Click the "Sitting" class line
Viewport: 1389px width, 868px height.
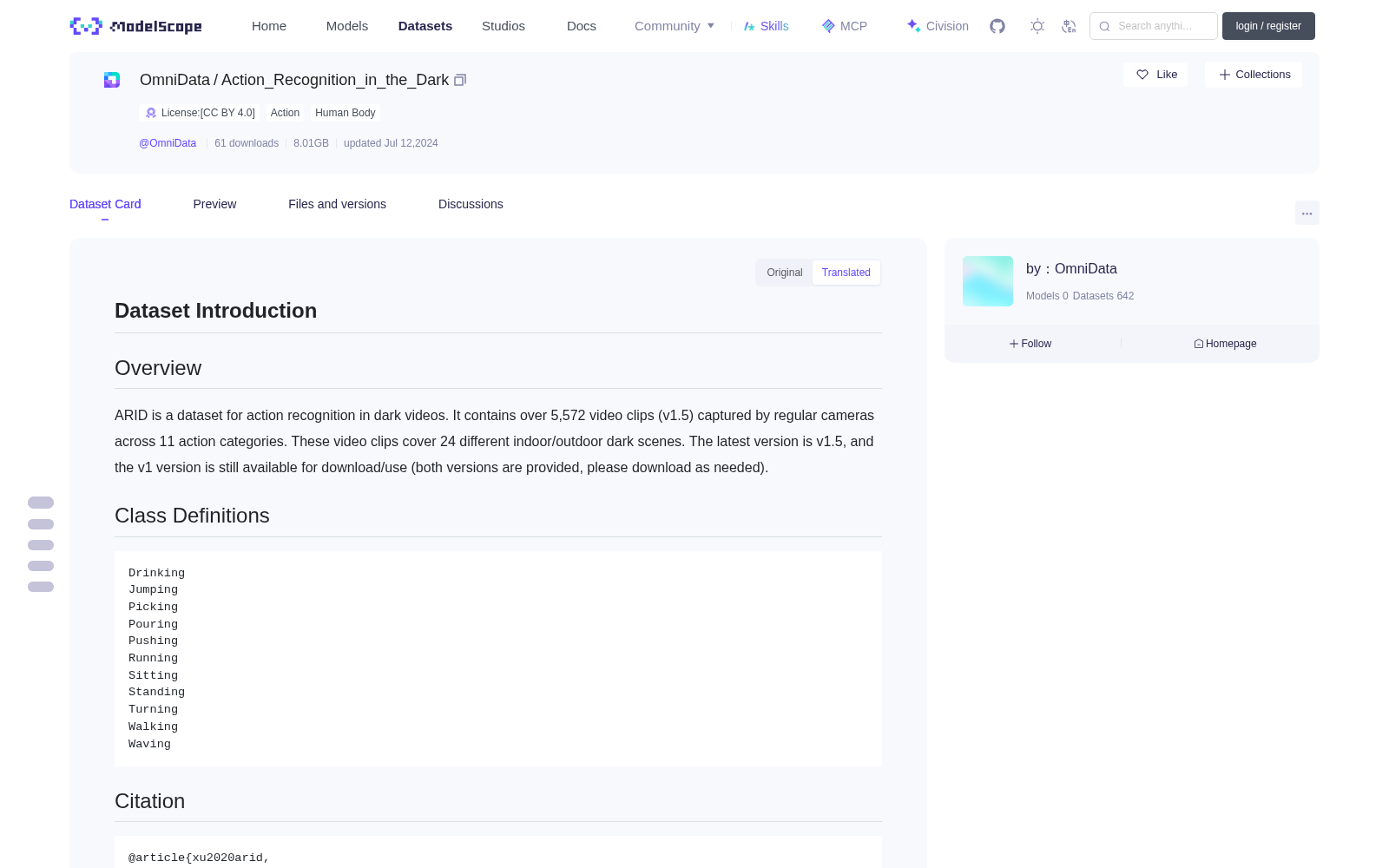pyautogui.click(x=153, y=675)
